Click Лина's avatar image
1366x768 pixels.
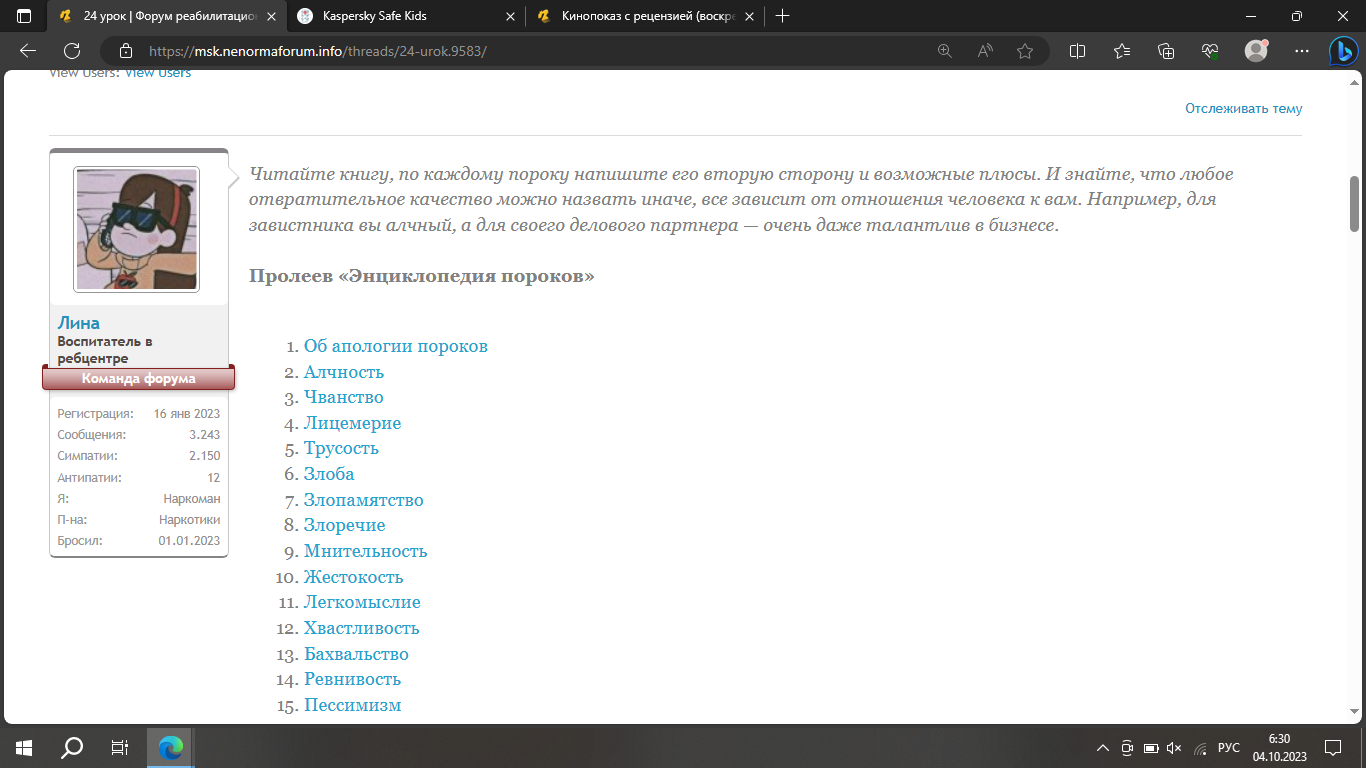[136, 229]
